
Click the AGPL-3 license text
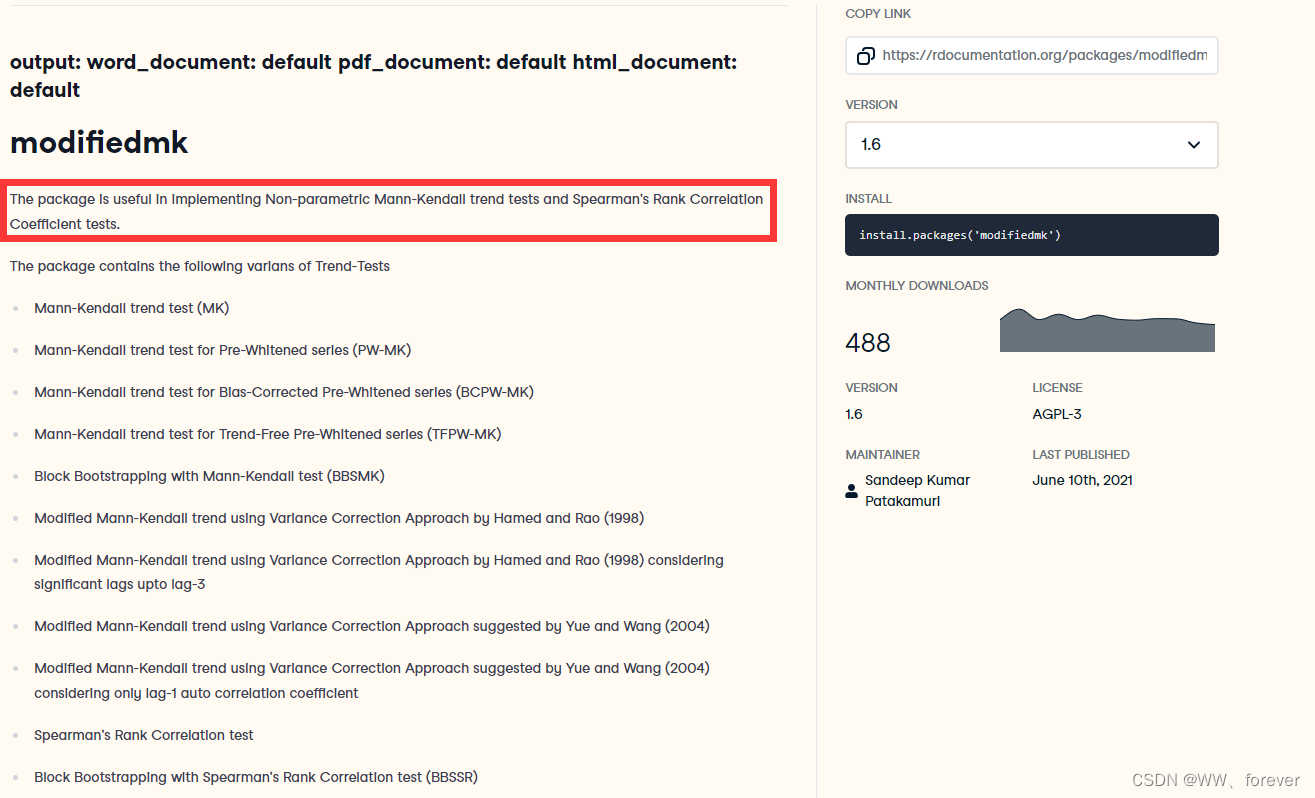pyautogui.click(x=1057, y=414)
